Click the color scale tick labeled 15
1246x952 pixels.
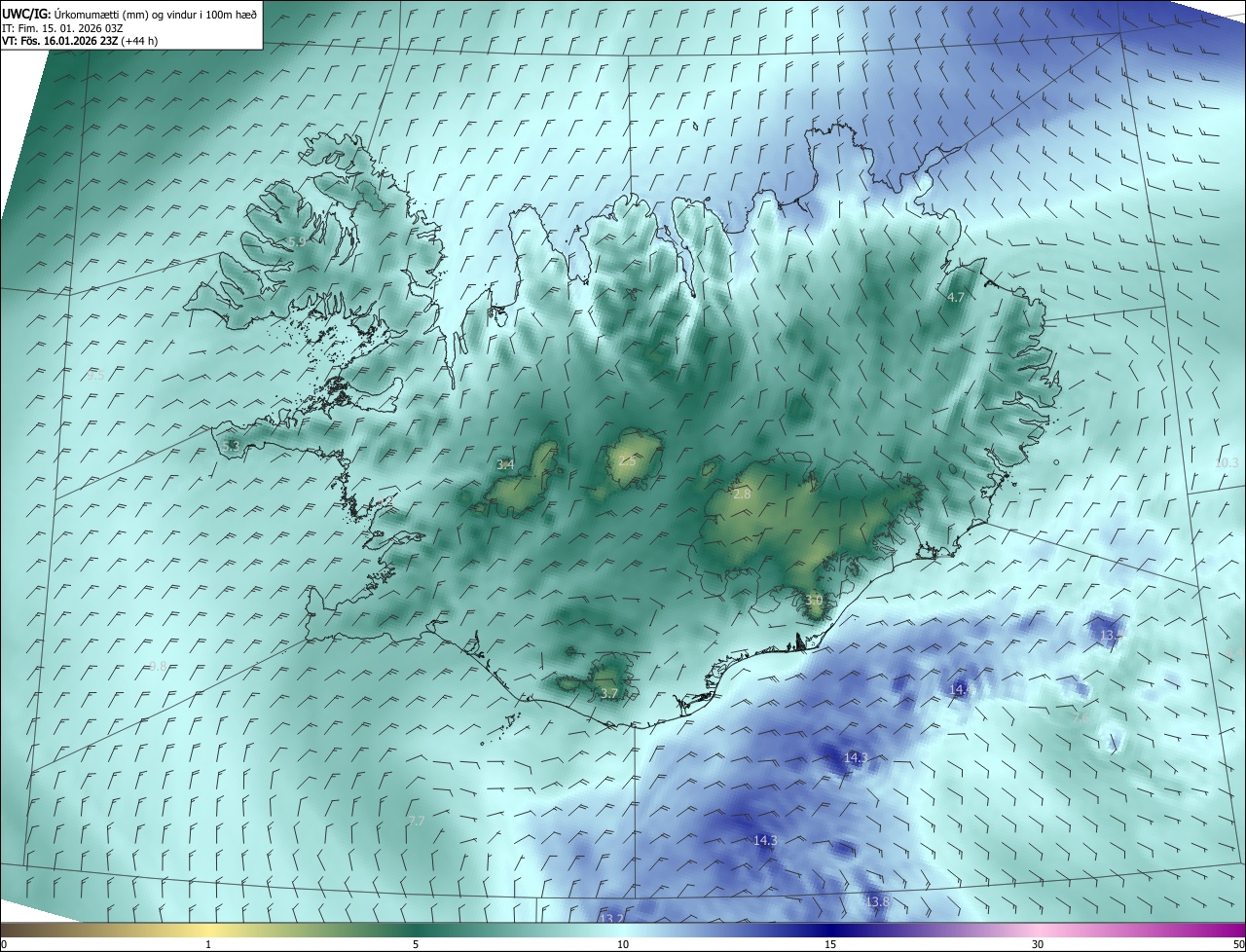click(830, 945)
